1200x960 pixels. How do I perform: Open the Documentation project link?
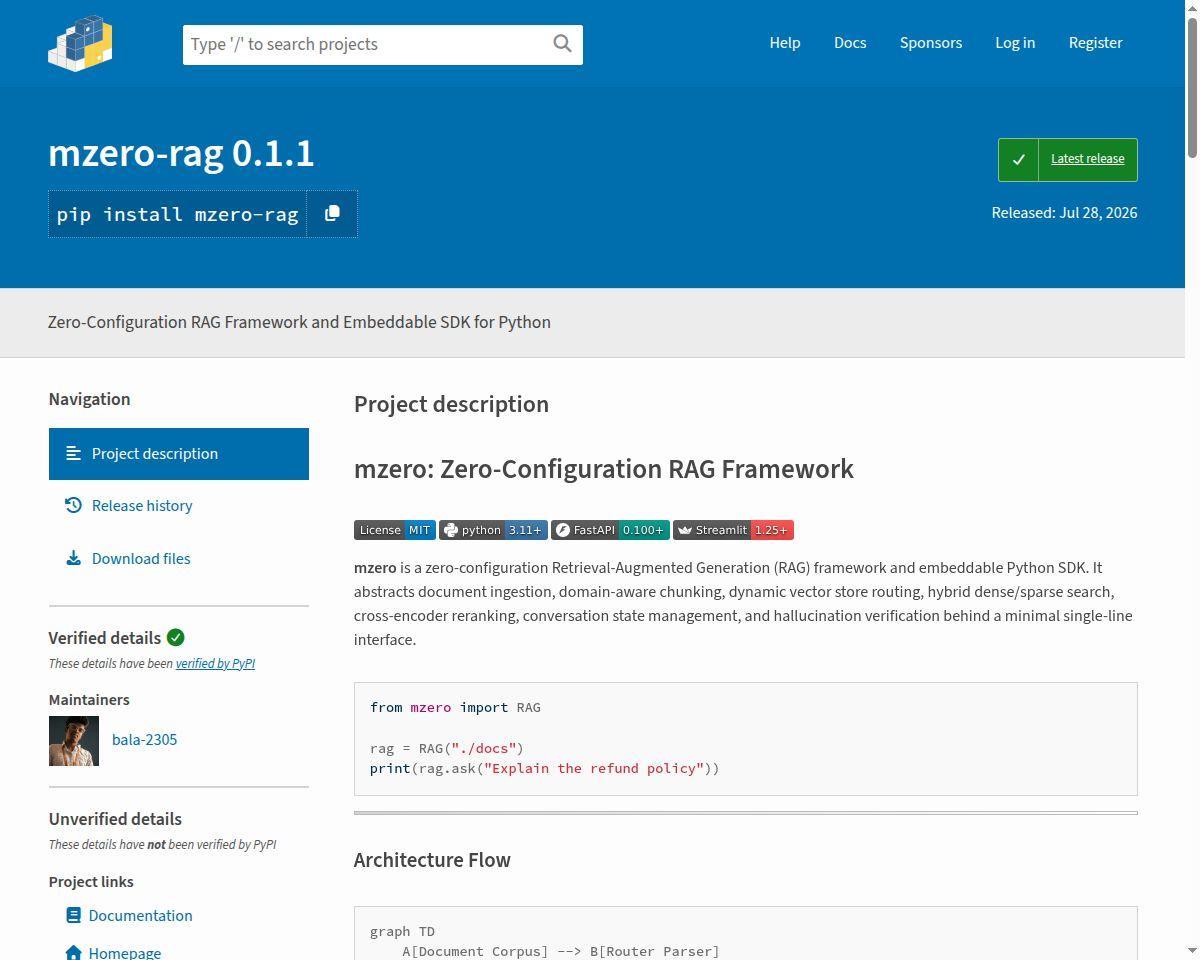140,915
